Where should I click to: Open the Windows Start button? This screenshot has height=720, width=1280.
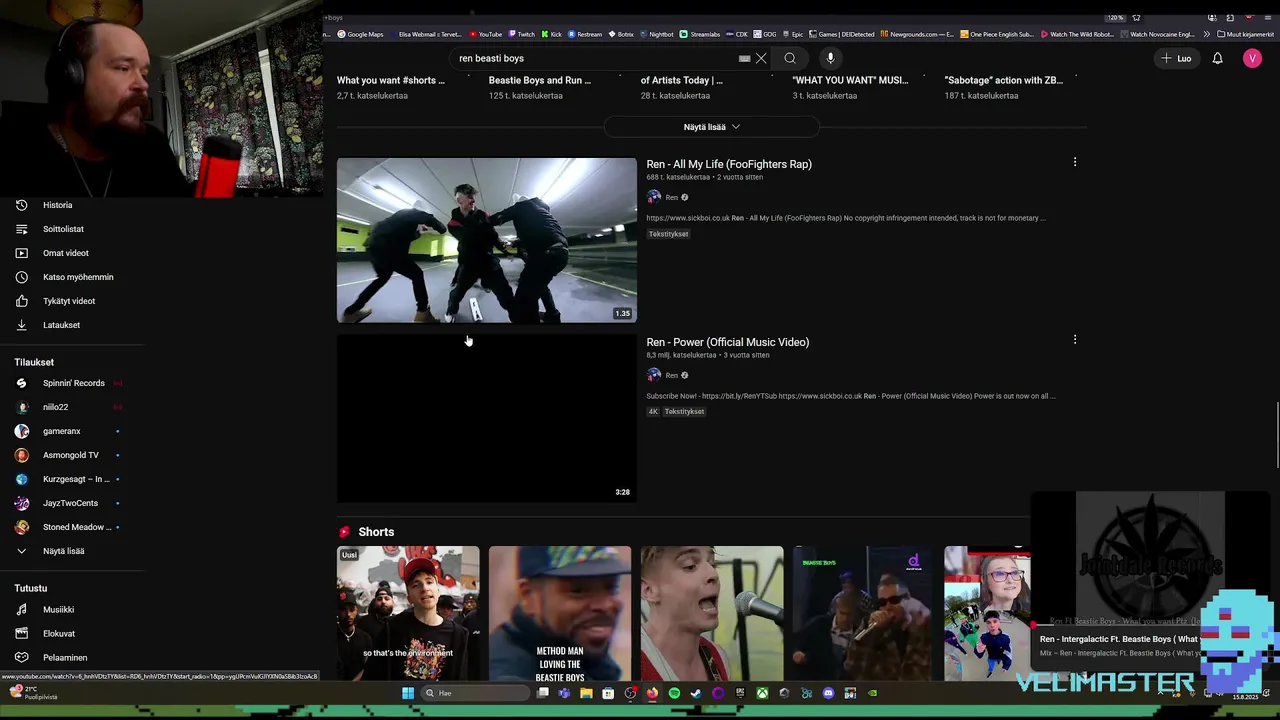tap(408, 693)
